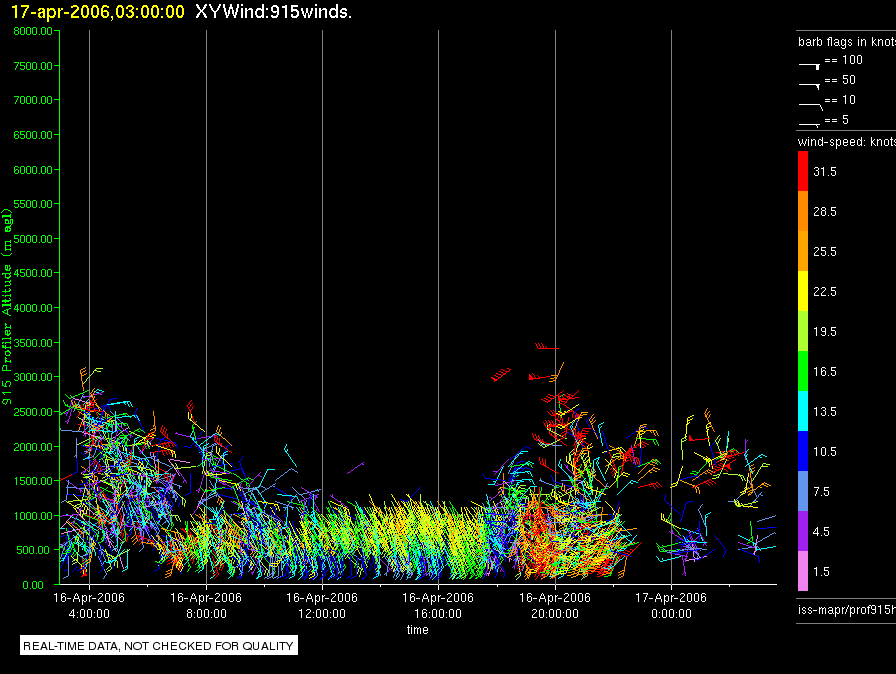896x674 pixels.
Task: Click the 7000.00 altitude tick label
Action: 33,100
